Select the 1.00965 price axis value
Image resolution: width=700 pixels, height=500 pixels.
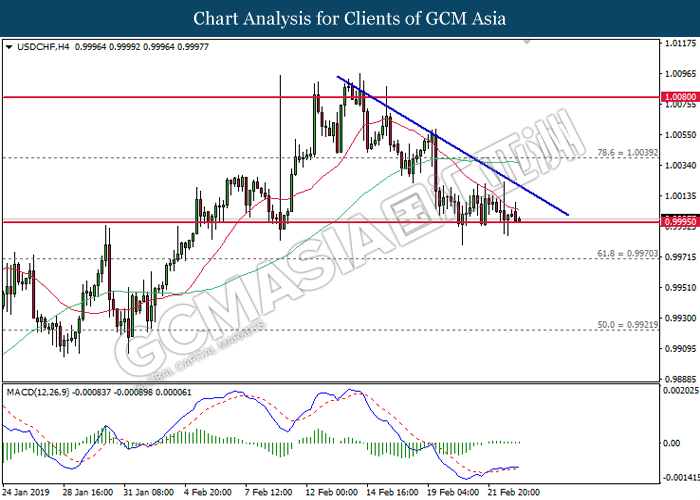point(681,74)
